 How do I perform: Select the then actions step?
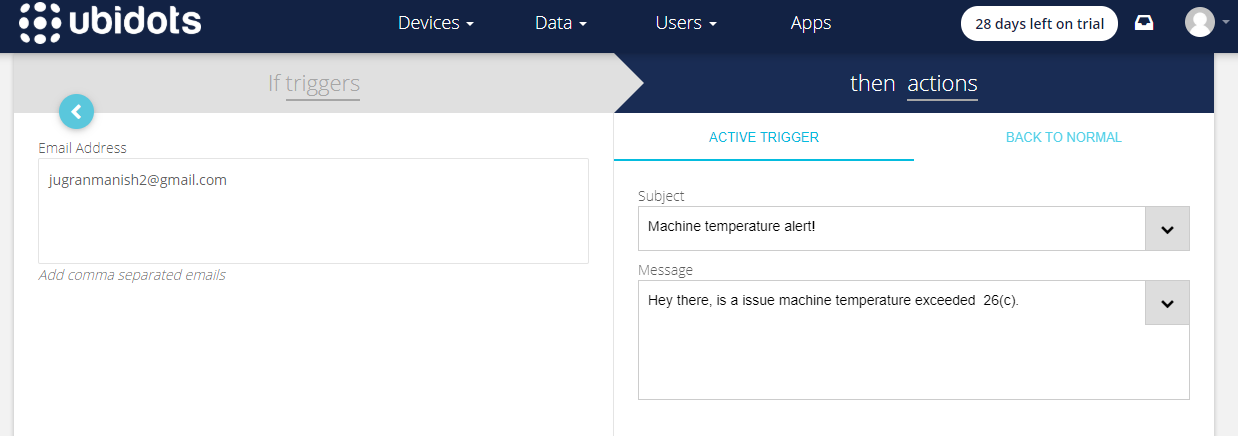click(914, 84)
